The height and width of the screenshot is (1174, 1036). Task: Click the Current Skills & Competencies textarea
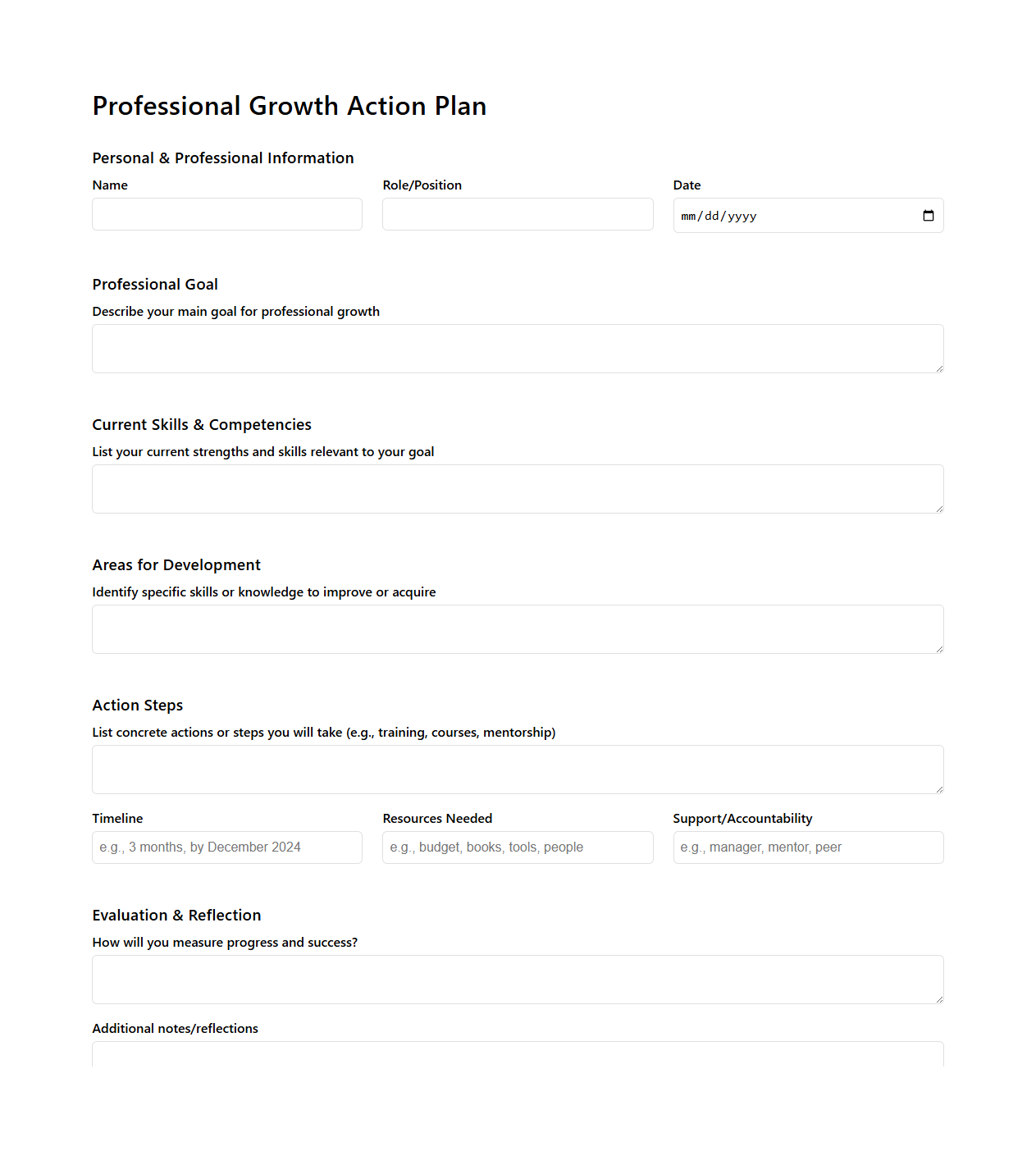(517, 488)
